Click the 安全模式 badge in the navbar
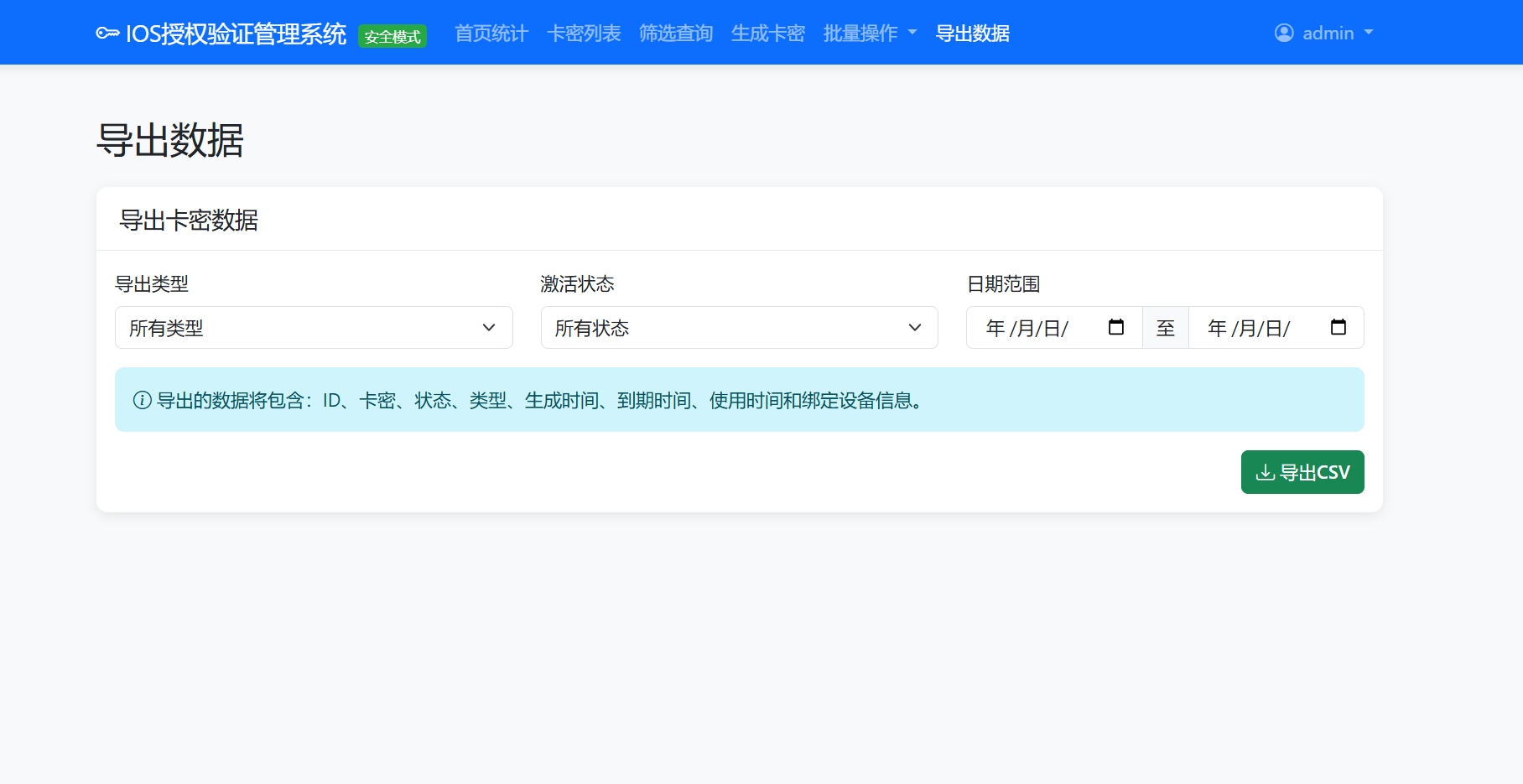Viewport: 1523px width, 784px height. tap(392, 37)
